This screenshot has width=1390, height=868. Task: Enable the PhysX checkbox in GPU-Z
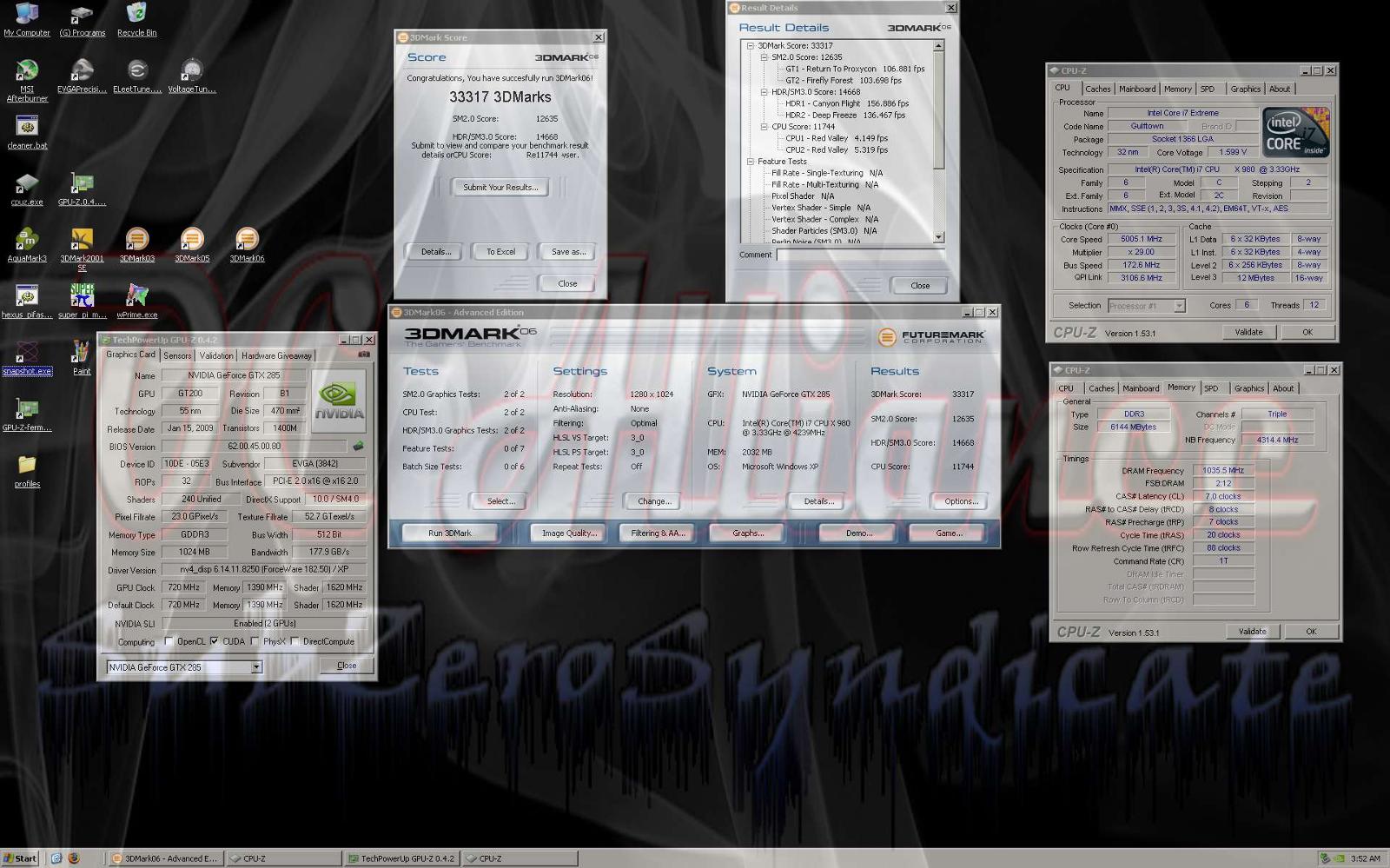254,641
